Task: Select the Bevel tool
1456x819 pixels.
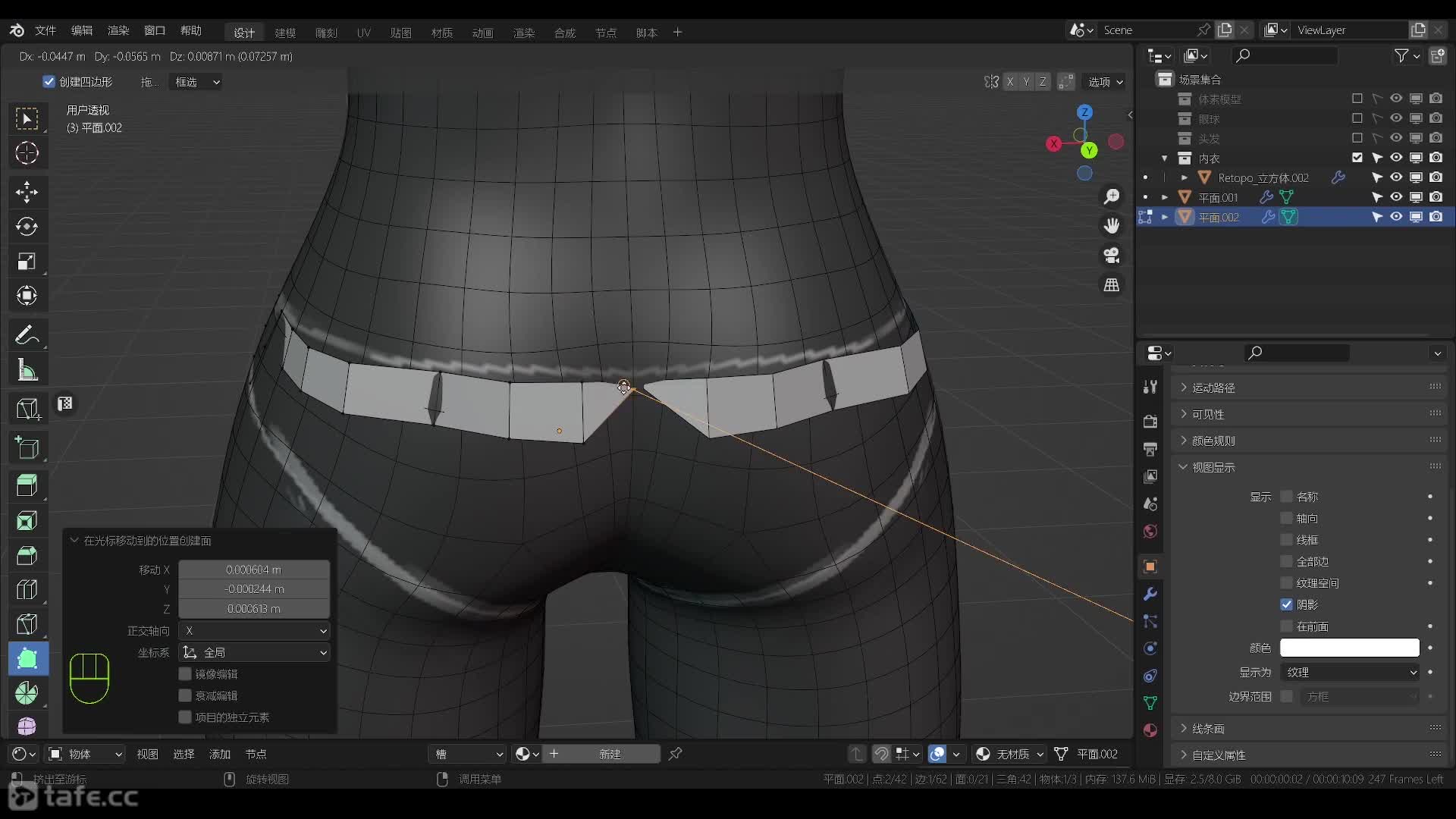Action: 27,555
